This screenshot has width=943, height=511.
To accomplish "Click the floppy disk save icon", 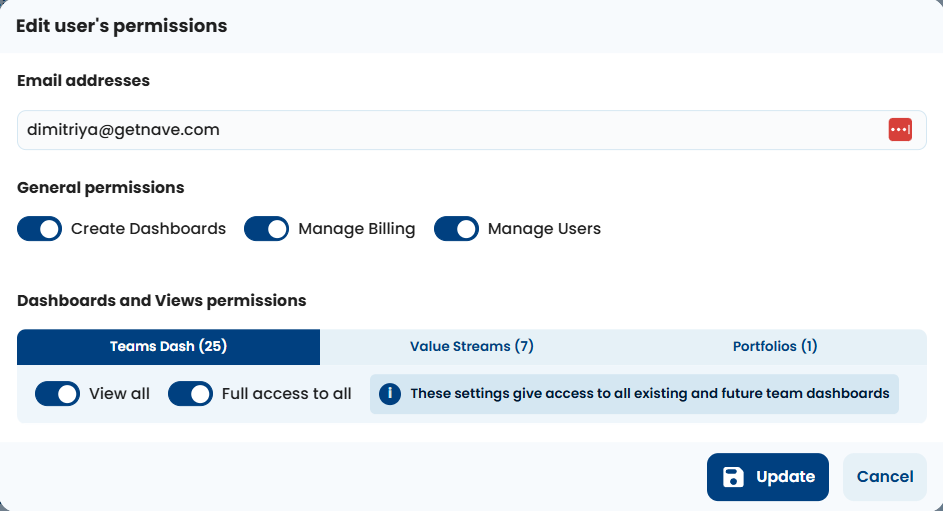I will 733,477.
